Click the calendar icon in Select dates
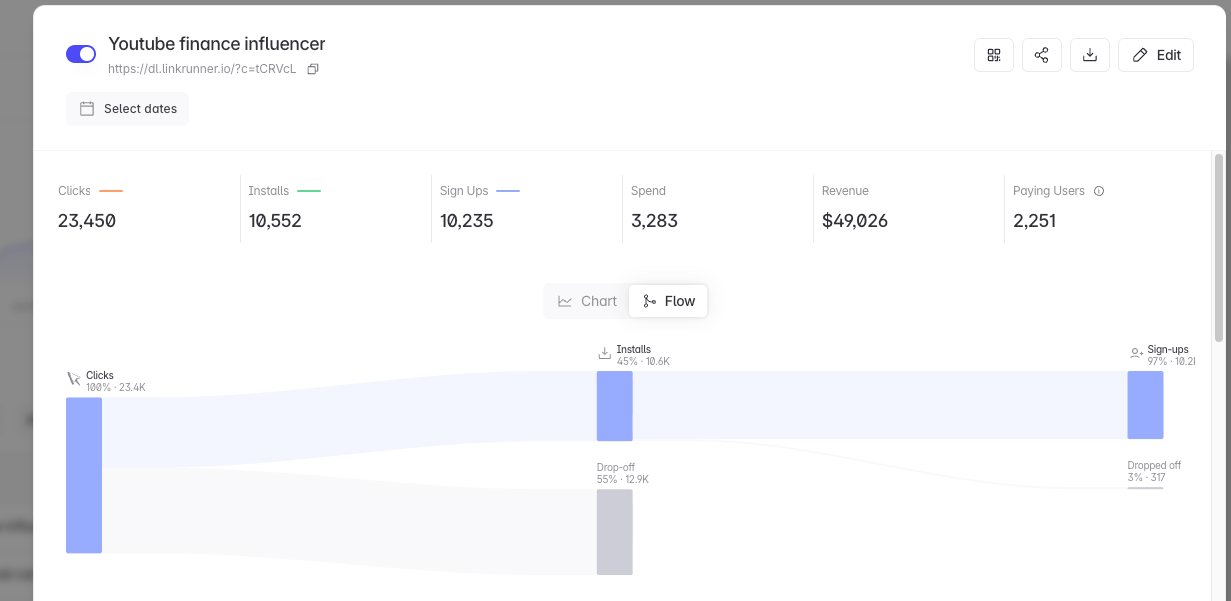Screen dimensions: 1231x601 point(87,109)
